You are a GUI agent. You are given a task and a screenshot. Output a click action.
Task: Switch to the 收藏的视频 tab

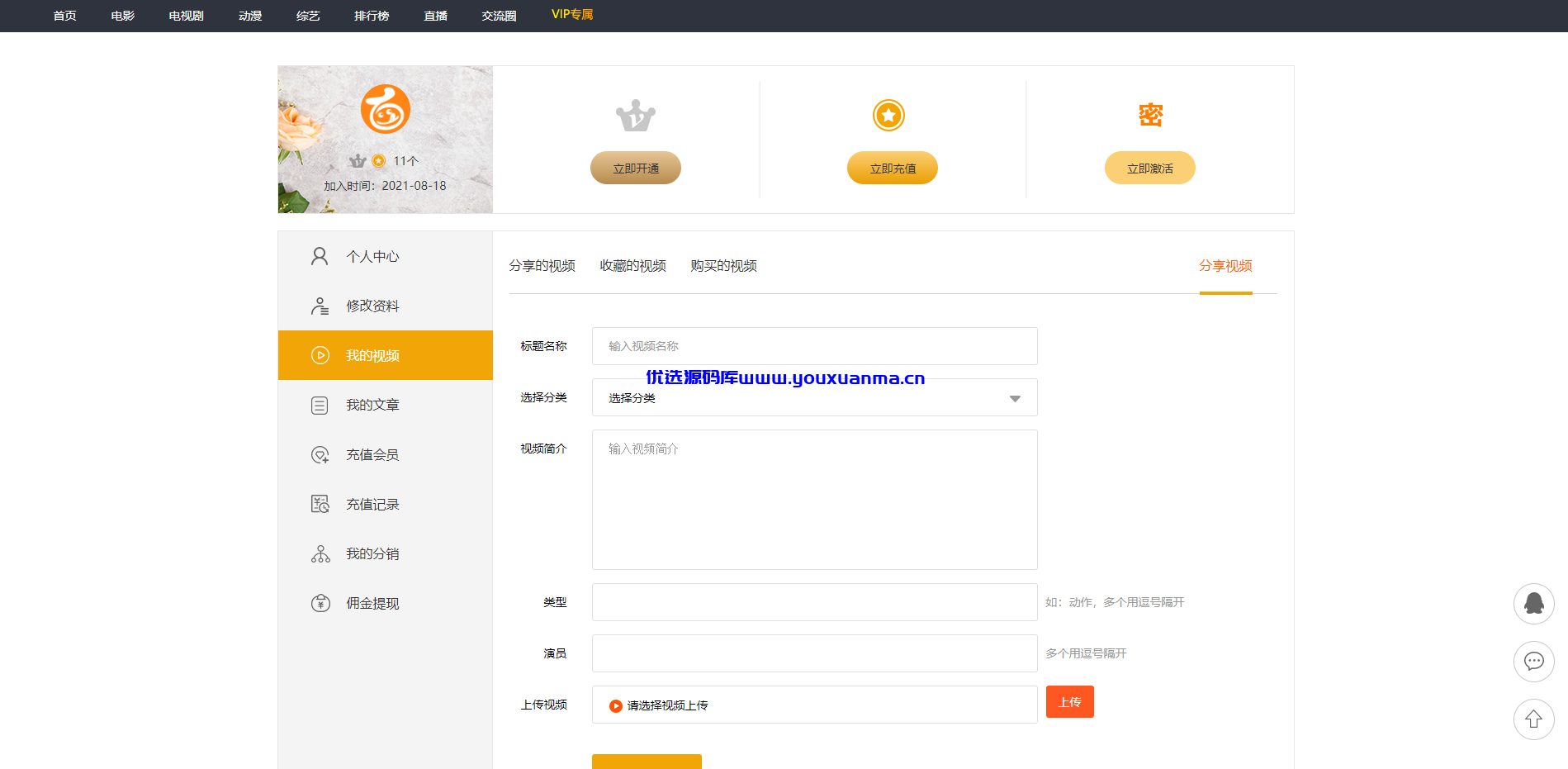632,266
